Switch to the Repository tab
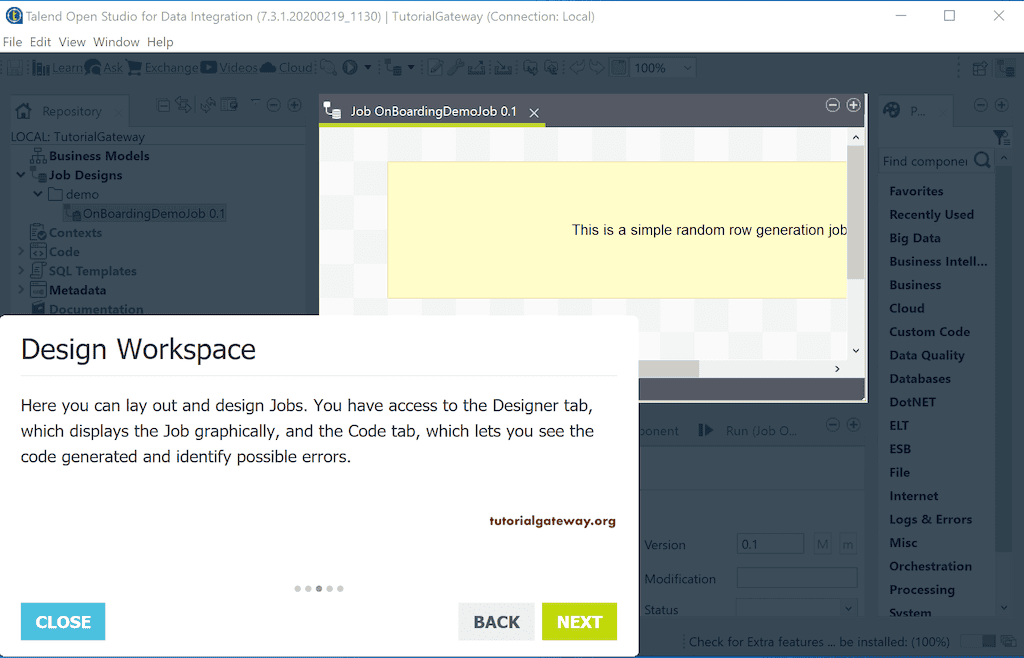This screenshot has width=1024, height=658. (71, 112)
